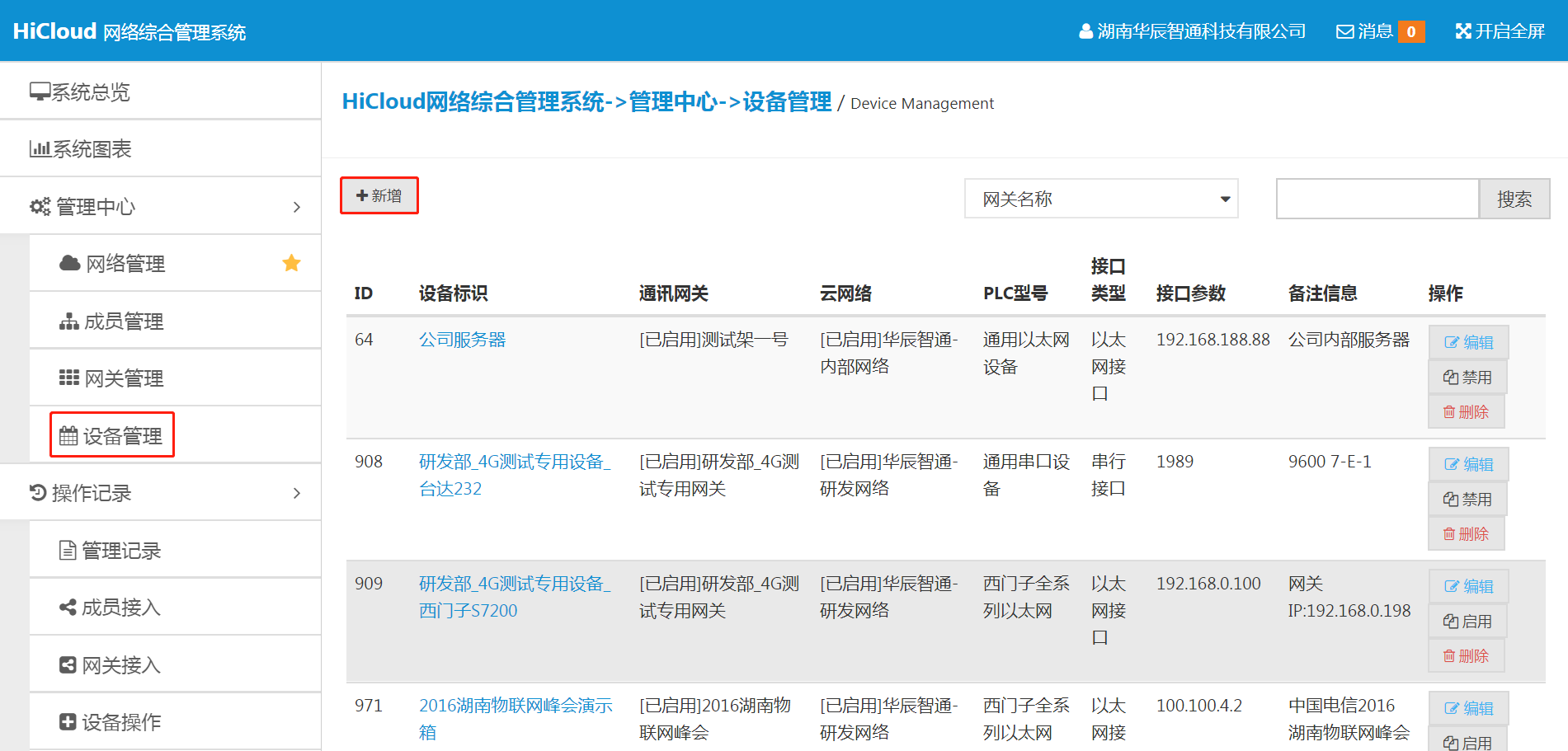Enable device 909 with its 启用 button

1467,620
